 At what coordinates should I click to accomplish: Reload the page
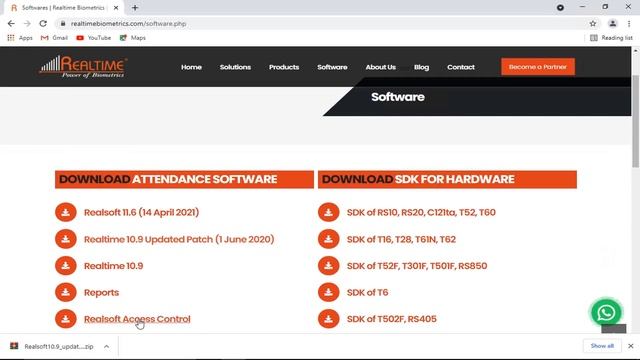click(x=43, y=24)
